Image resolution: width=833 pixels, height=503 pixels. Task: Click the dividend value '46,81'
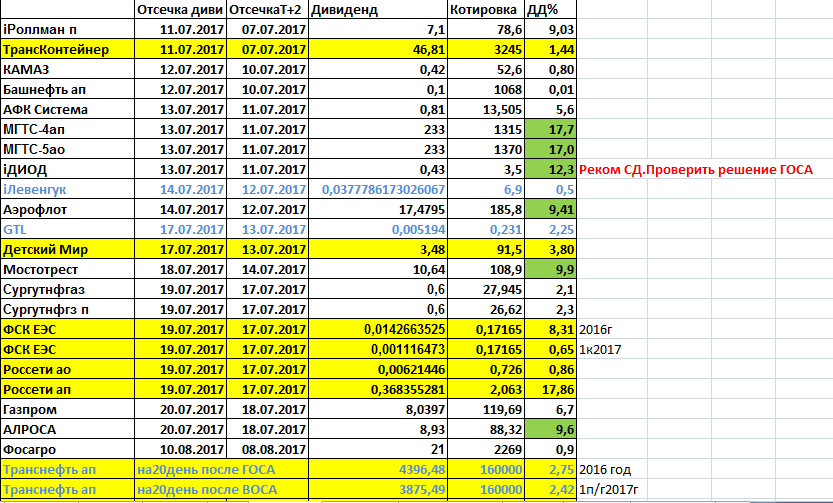click(x=378, y=49)
